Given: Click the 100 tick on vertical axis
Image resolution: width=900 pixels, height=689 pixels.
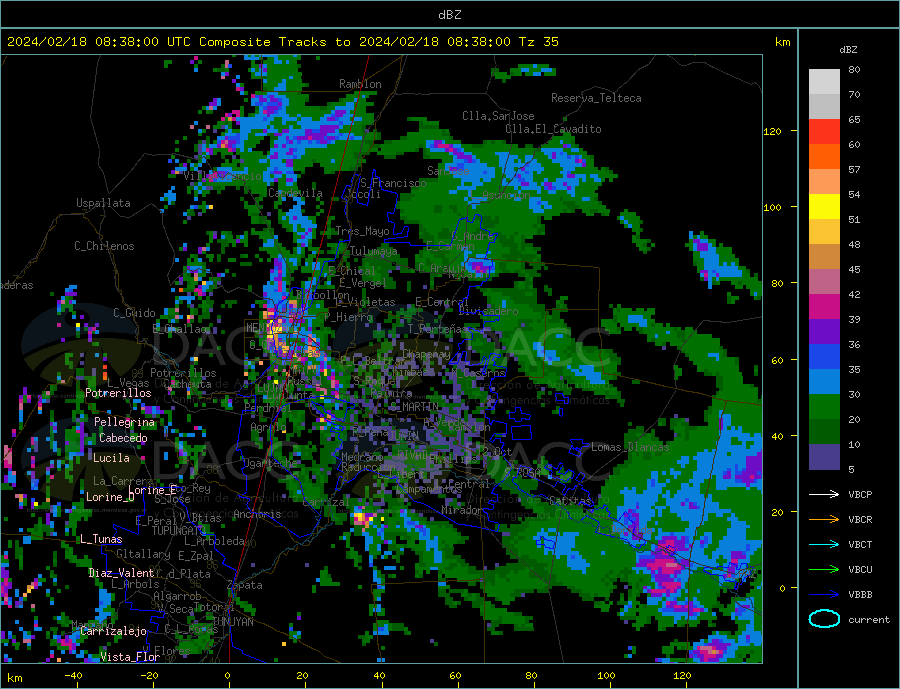Looking at the screenshot, I should point(773,207).
